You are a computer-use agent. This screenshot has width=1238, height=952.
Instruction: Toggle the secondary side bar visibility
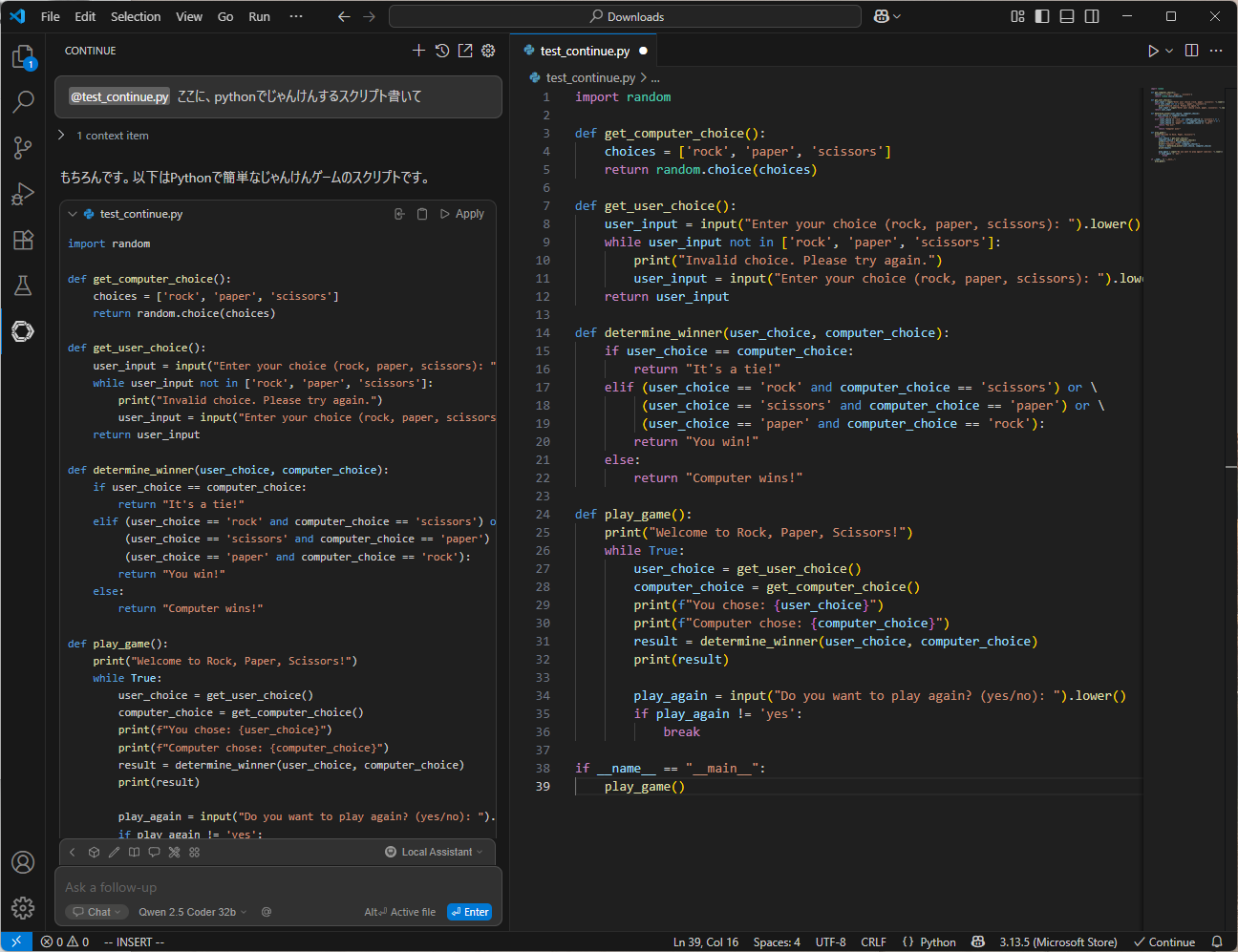coord(1092,16)
